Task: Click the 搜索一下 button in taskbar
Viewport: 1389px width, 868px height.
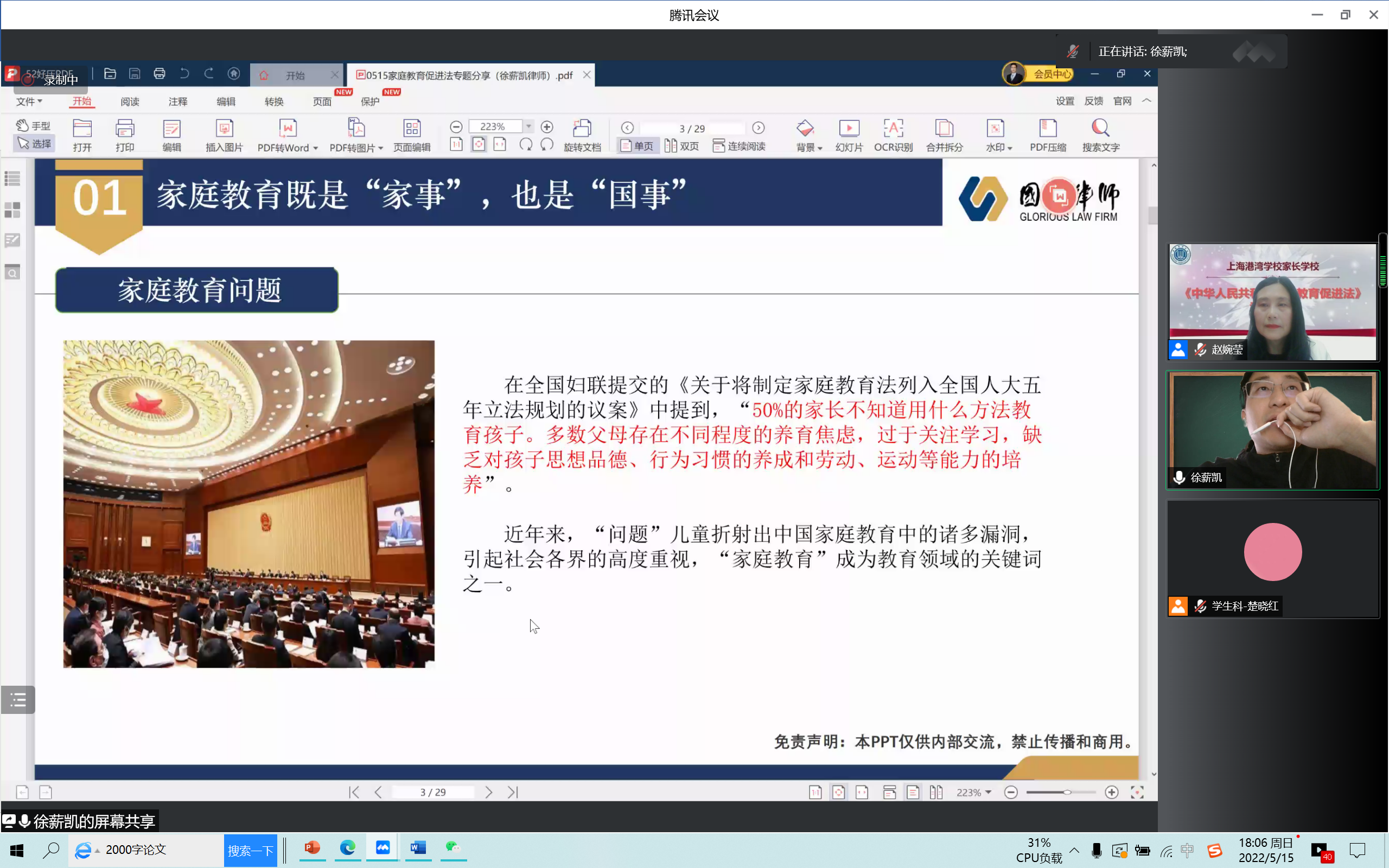Action: (x=251, y=850)
